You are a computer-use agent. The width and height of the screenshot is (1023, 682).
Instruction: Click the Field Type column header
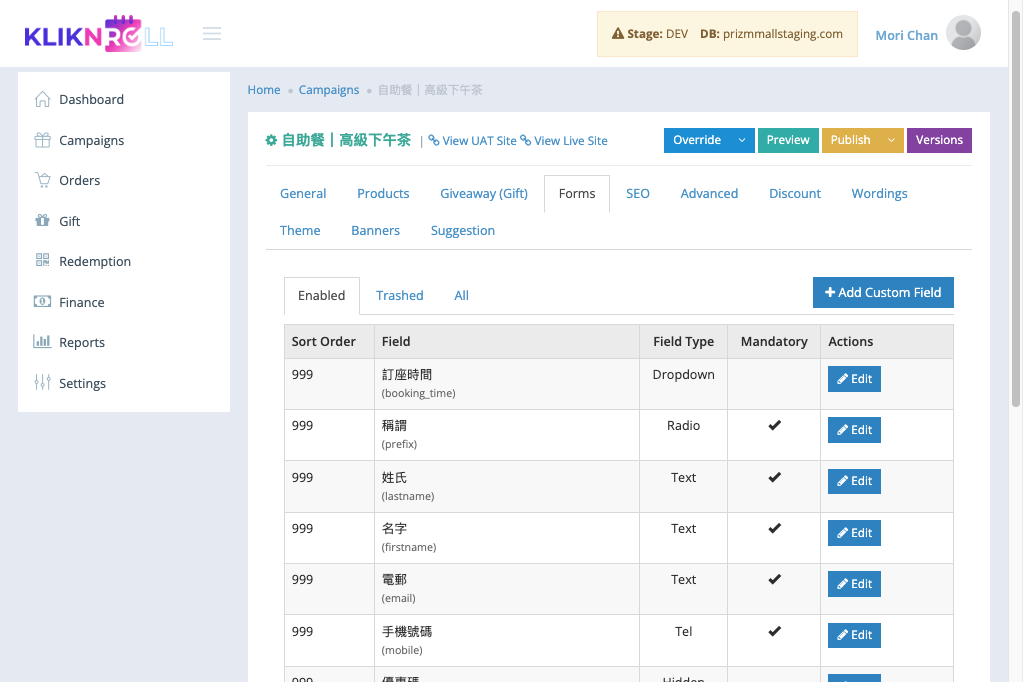pos(683,341)
